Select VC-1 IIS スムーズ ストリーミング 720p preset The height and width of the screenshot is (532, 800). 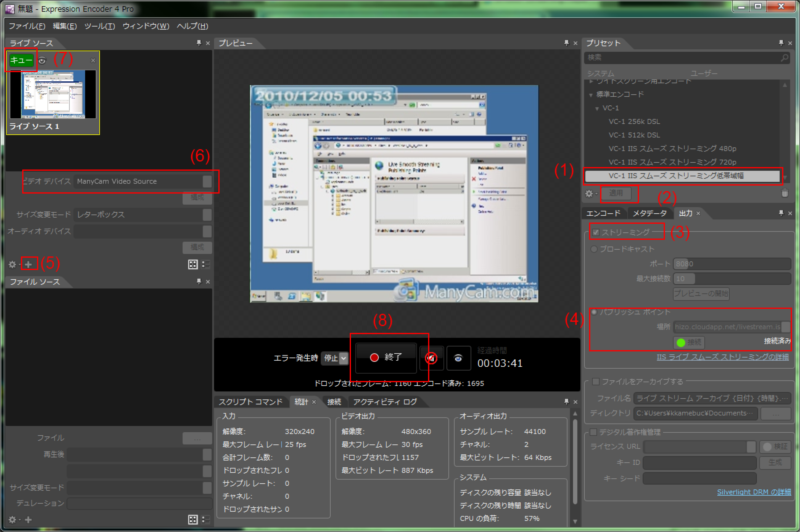pos(671,160)
